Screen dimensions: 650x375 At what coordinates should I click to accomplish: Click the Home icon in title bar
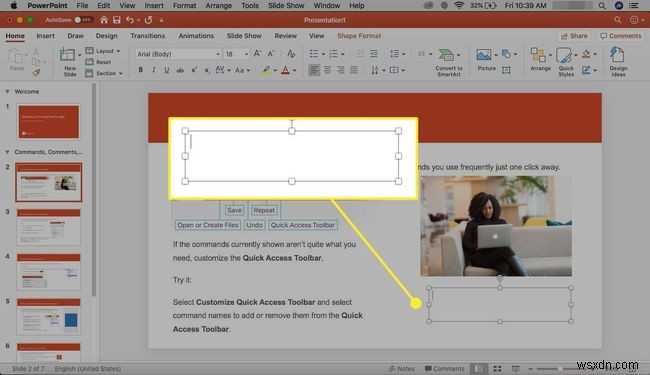(x=104, y=20)
